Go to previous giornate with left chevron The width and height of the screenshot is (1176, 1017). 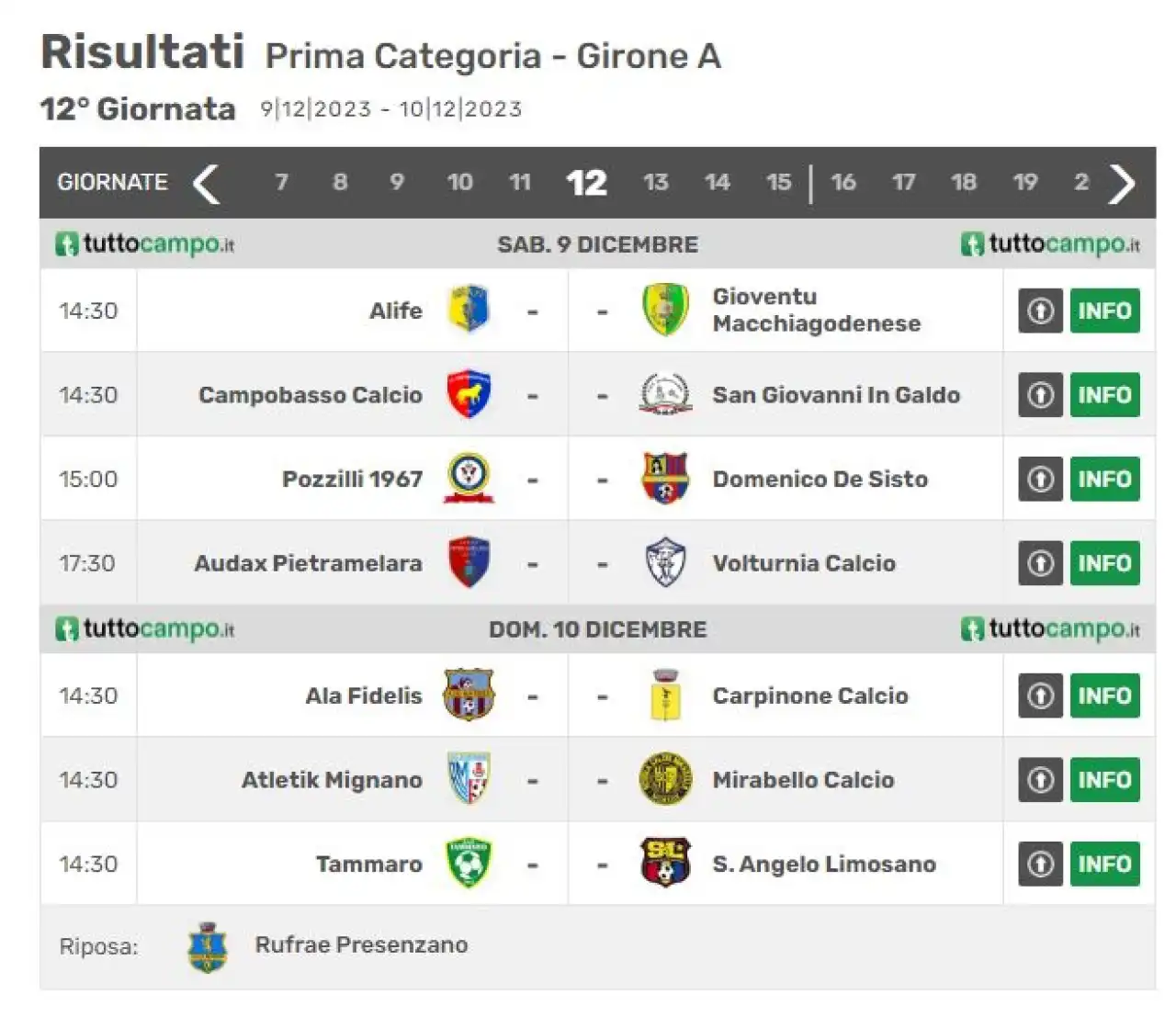[207, 183]
